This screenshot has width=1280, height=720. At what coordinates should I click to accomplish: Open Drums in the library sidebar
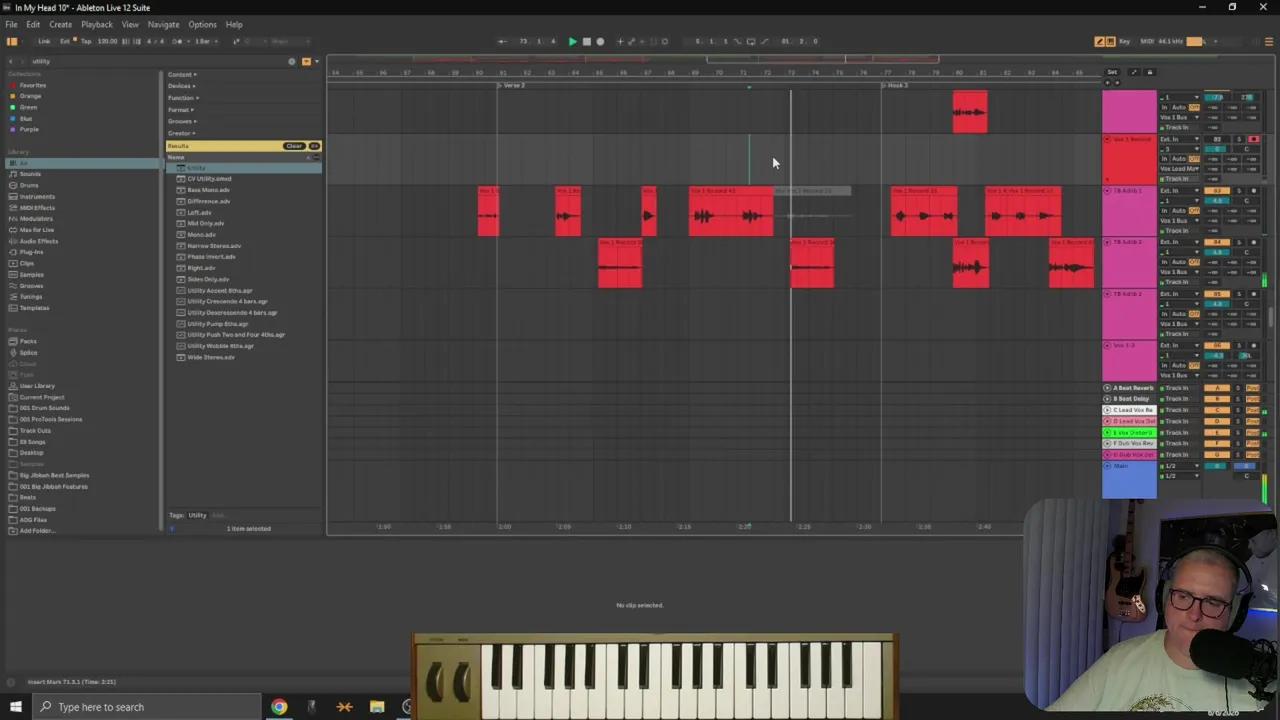pyautogui.click(x=29, y=185)
